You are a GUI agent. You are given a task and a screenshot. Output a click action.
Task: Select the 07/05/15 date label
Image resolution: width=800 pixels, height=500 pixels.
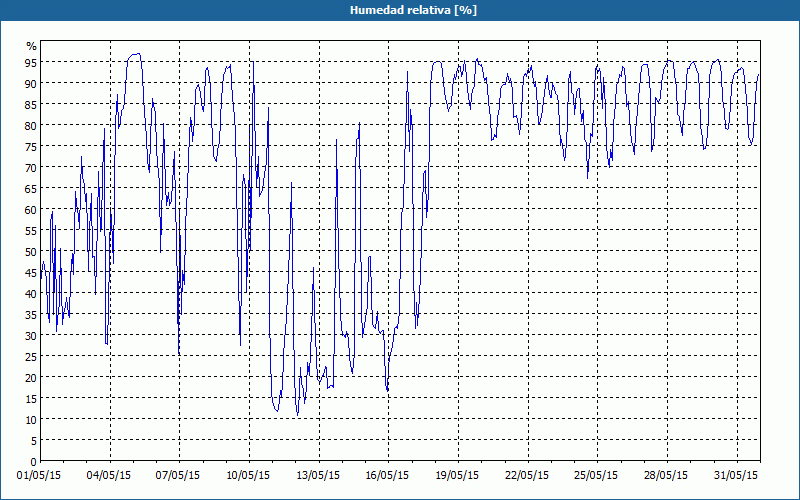click(178, 476)
